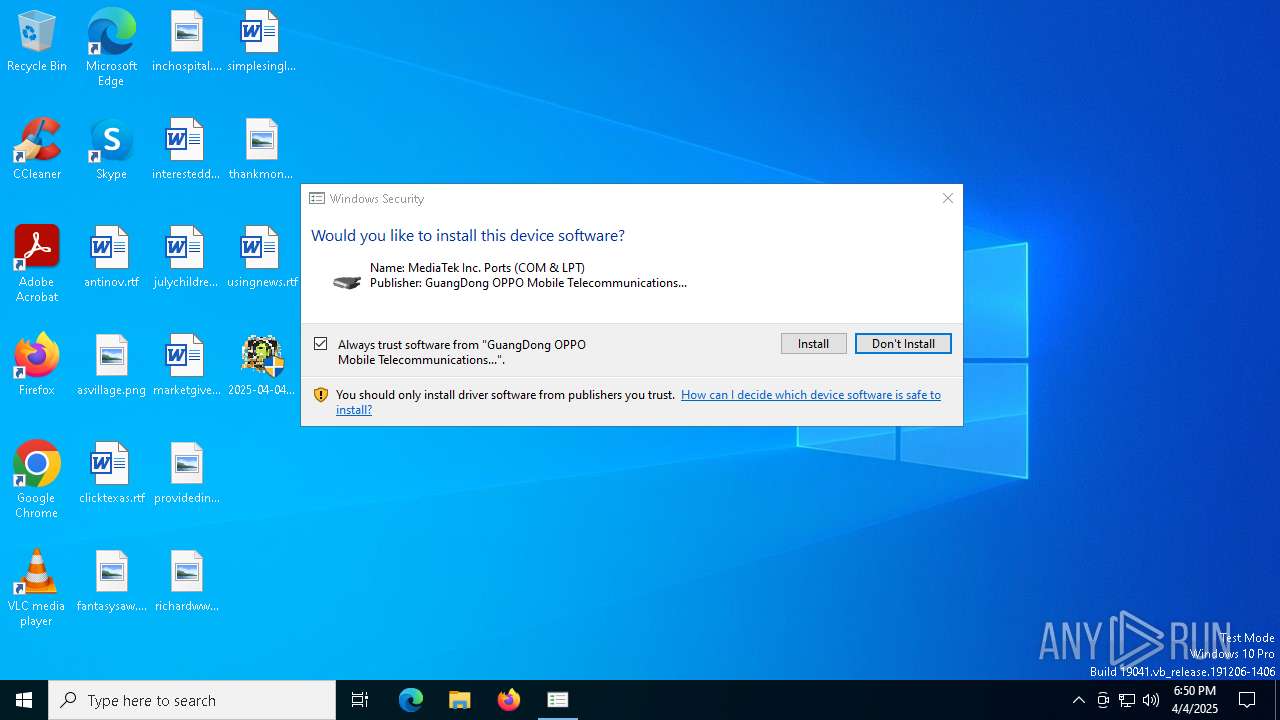This screenshot has width=1280, height=720.
Task: Select the julychildre document icon
Action: pos(186,258)
